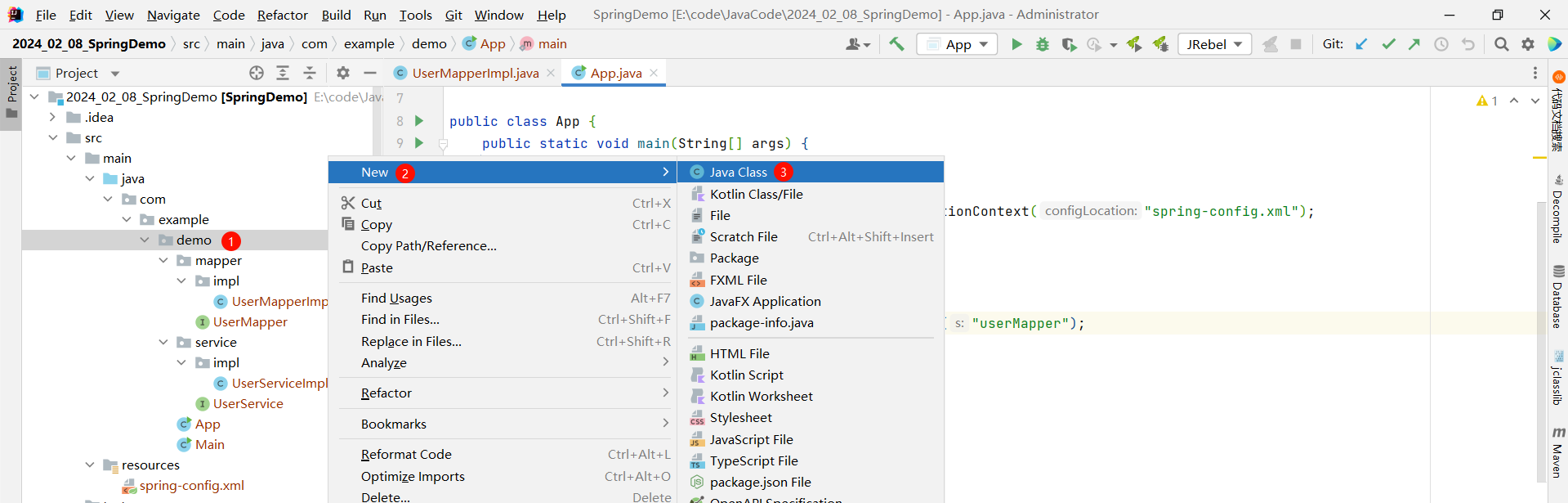Click the main method breadcrumb

543,44
